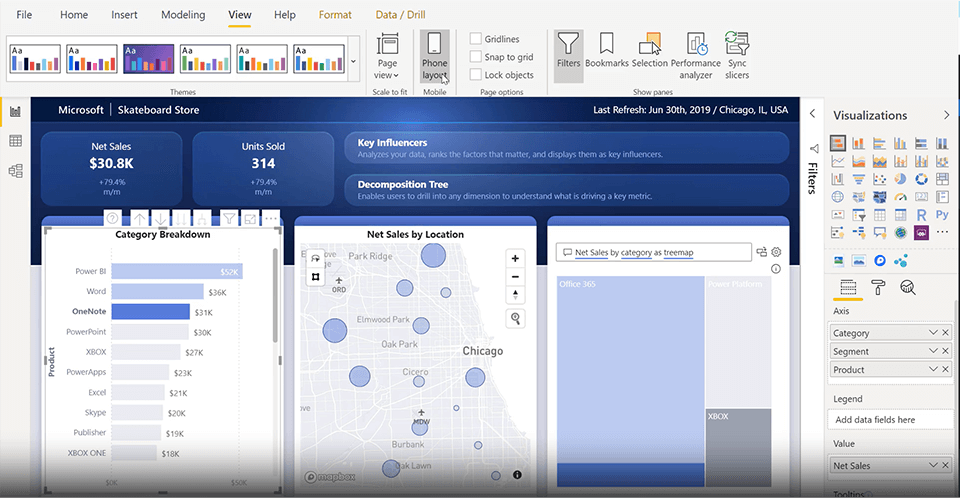The height and width of the screenshot is (498, 960).
Task: Open the Category field dropdown in Axis
Action: 933,333
